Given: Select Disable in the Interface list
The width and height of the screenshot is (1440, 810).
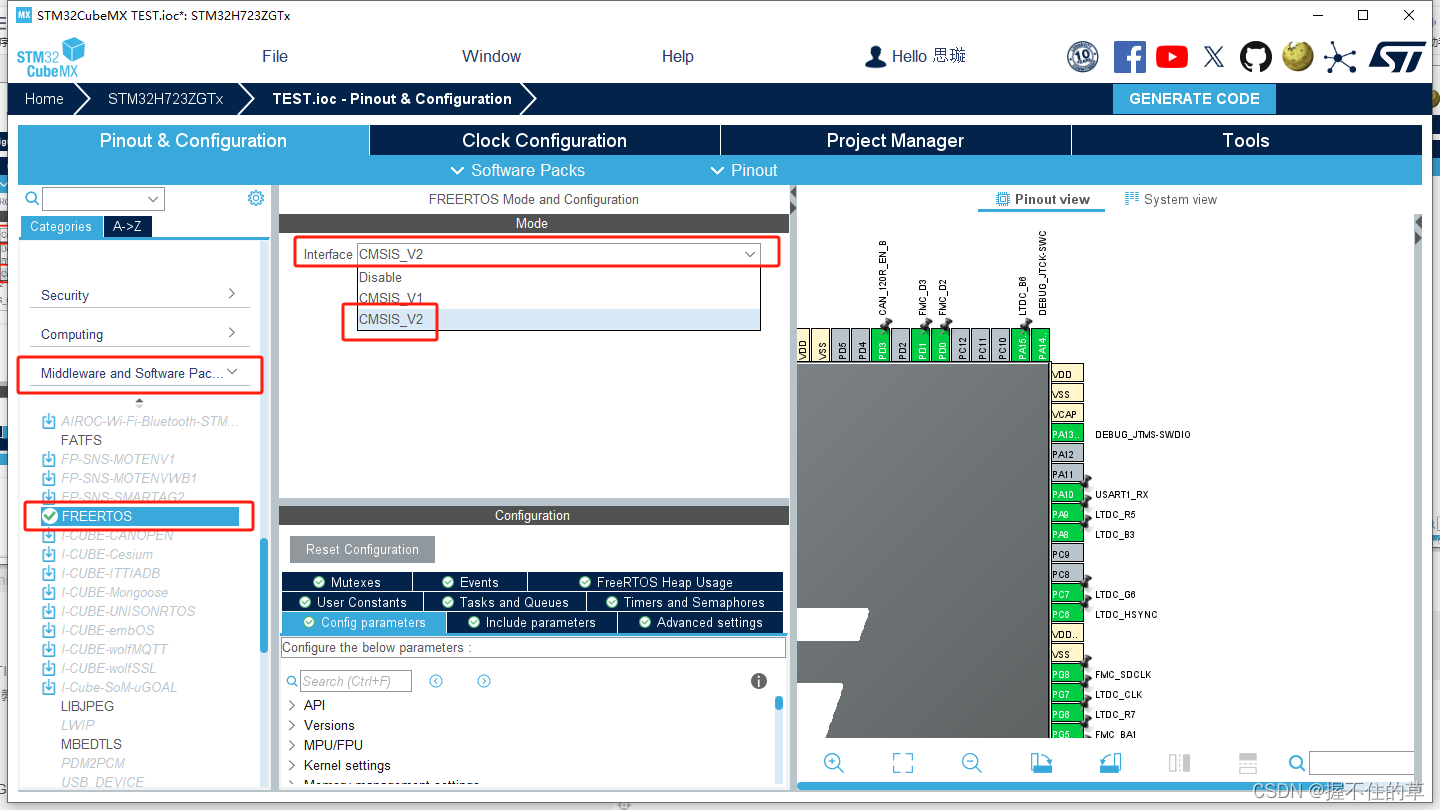Looking at the screenshot, I should point(559,277).
